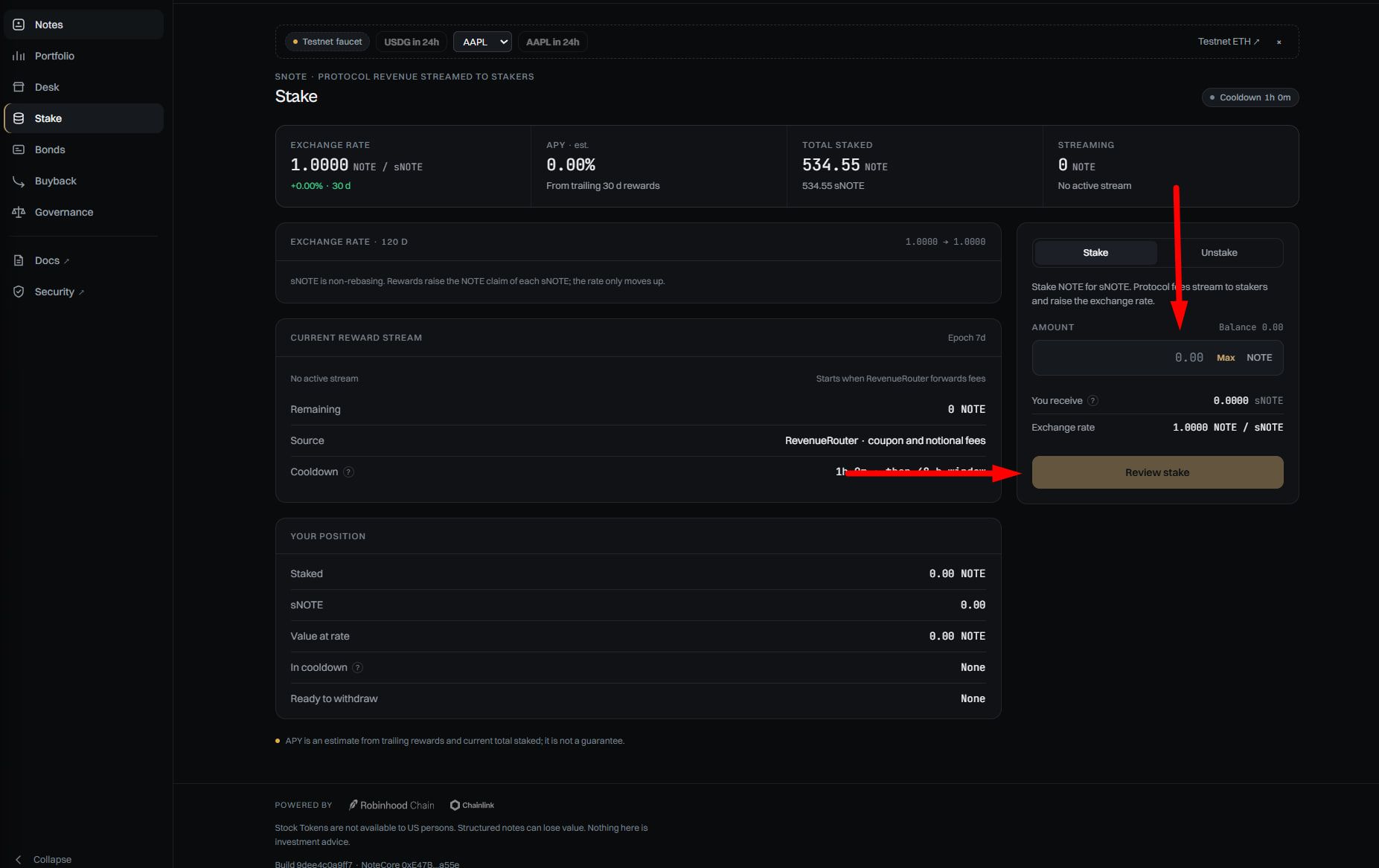Show the You receive help tooltip icon
This screenshot has width=1379, height=868.
click(1092, 400)
